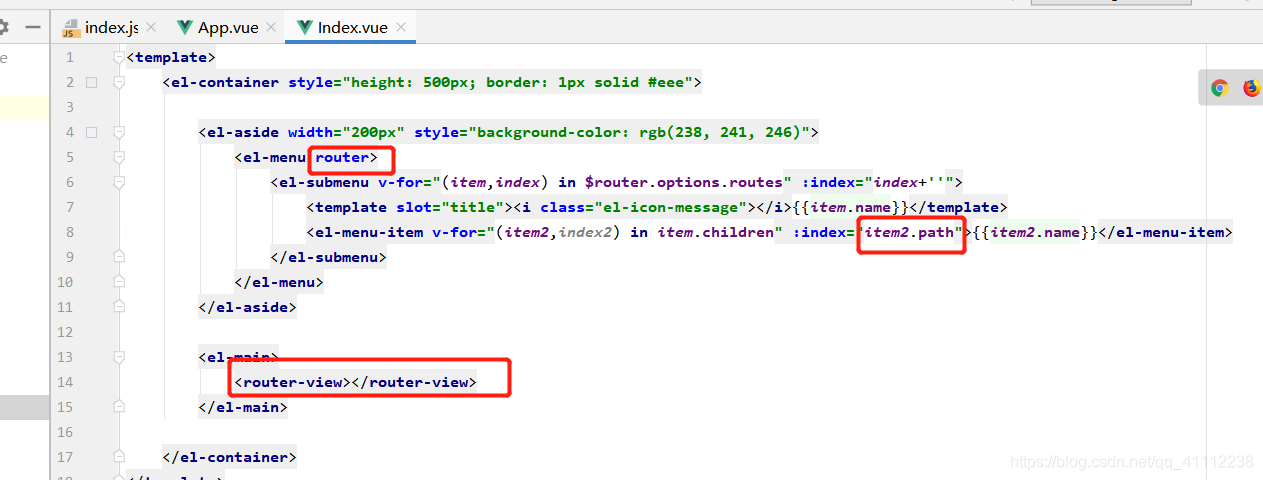This screenshot has width=1263, height=480.
Task: Click line number 8 in the gutter
Action: (x=70, y=232)
